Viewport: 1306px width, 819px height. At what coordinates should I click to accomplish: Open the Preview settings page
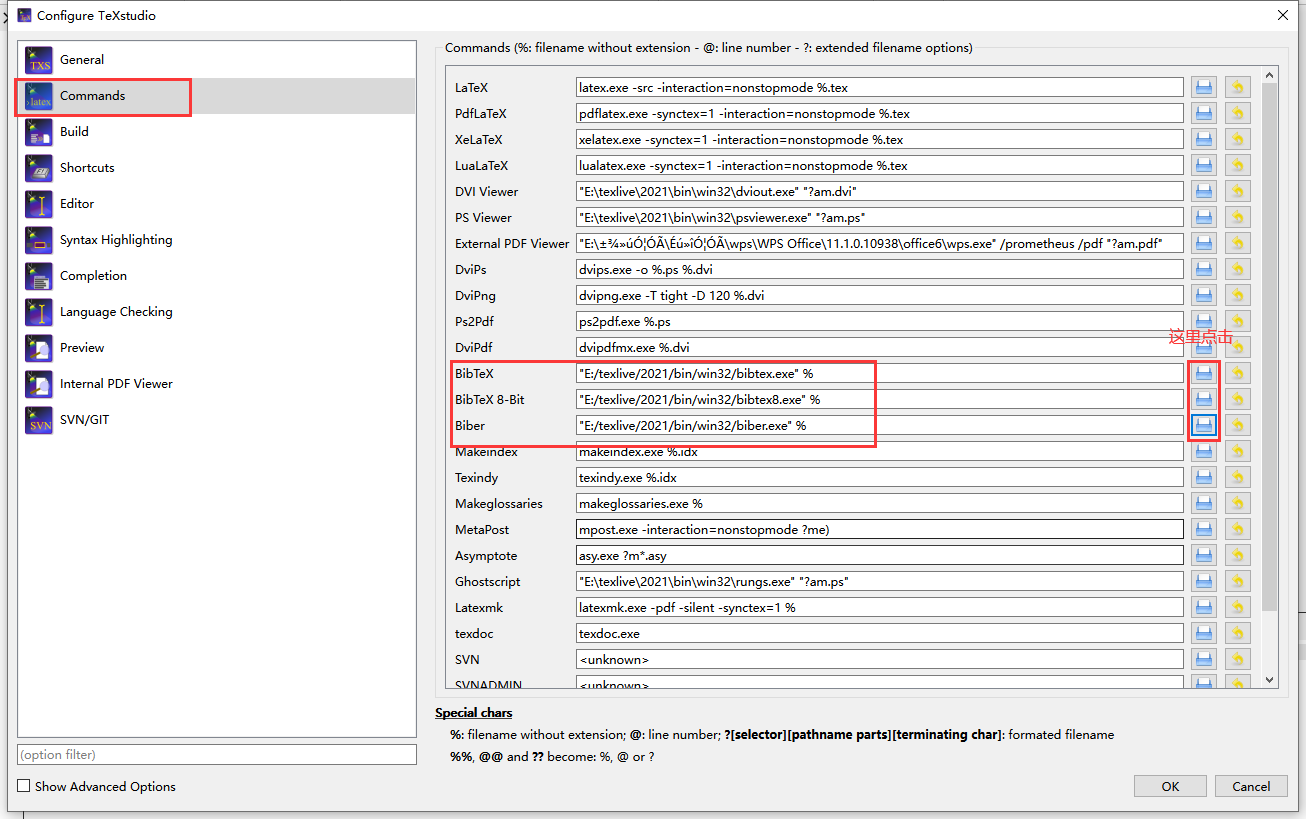click(216, 348)
